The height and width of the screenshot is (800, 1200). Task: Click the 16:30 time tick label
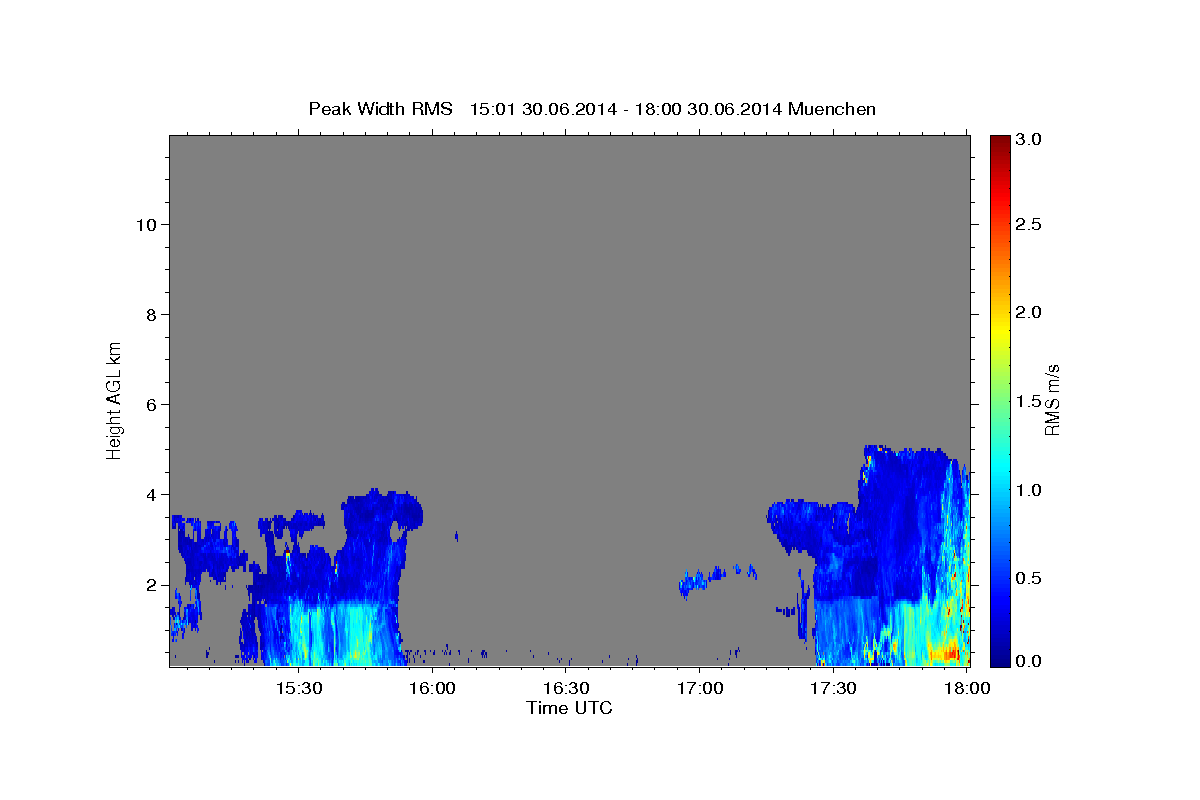click(566, 688)
